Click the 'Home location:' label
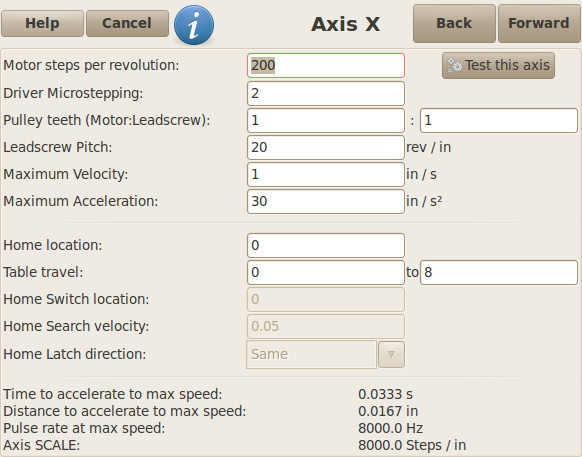 point(52,245)
